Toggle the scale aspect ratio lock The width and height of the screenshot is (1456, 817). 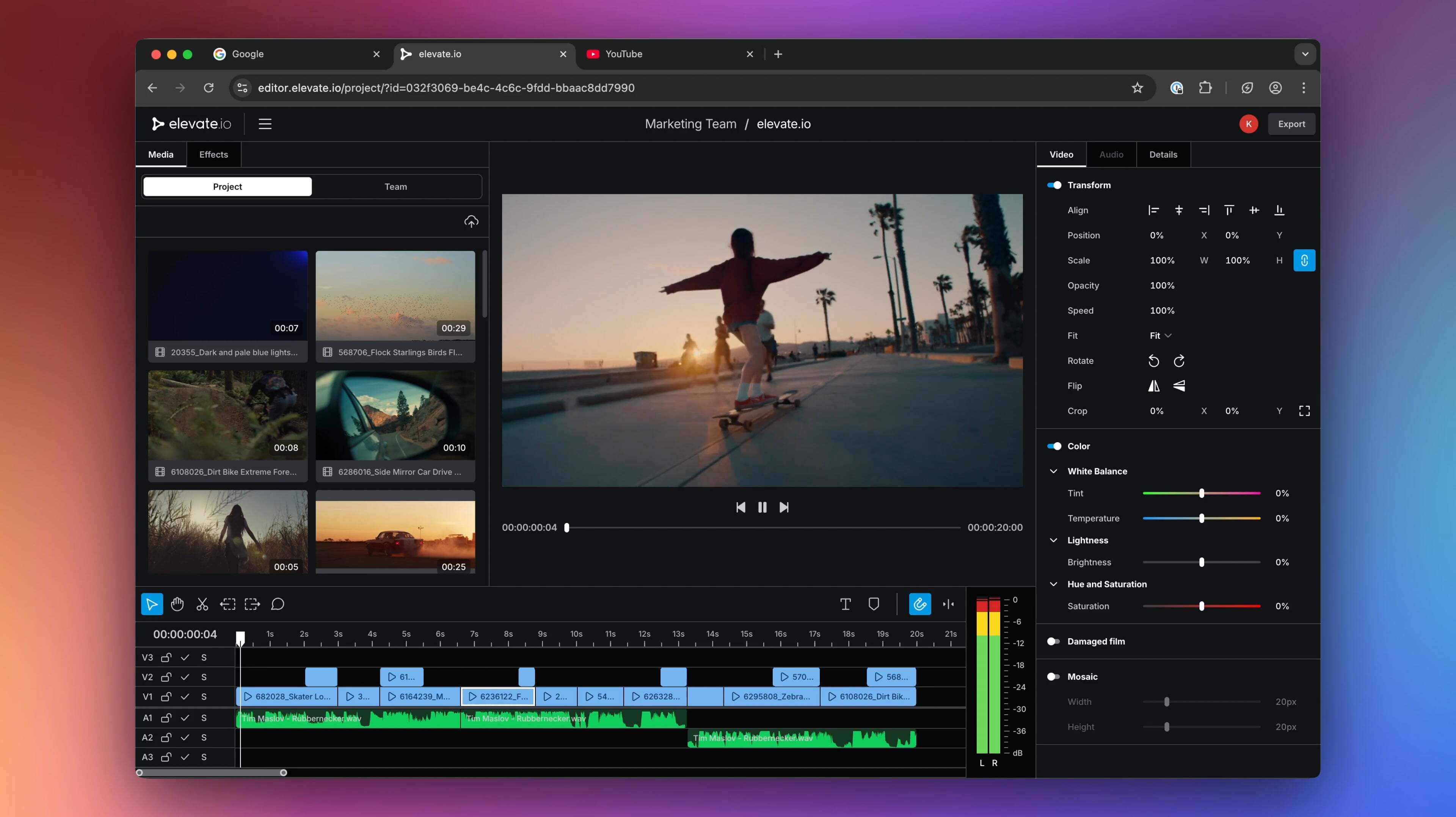[x=1304, y=260]
